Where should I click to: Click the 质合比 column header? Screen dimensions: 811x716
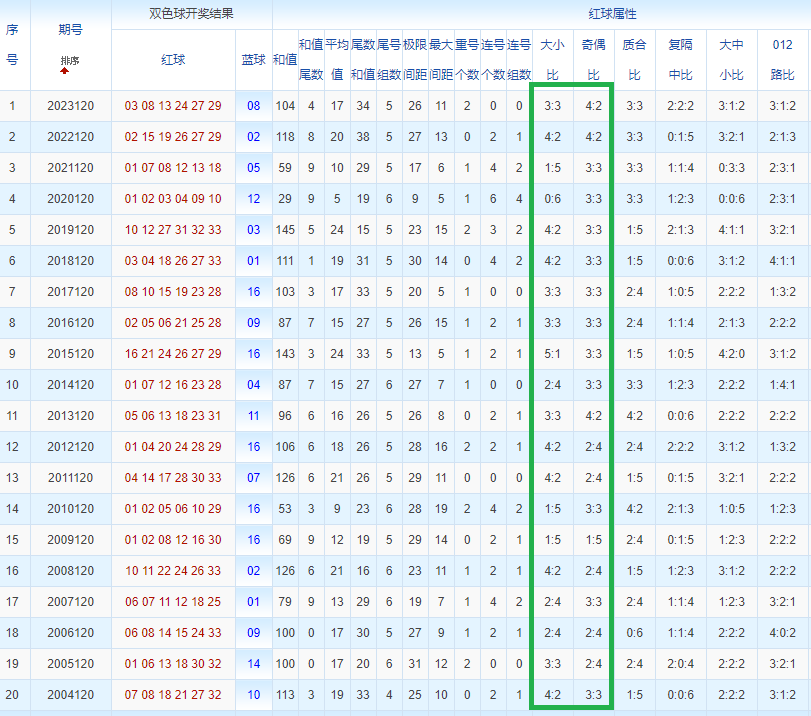(x=635, y=59)
